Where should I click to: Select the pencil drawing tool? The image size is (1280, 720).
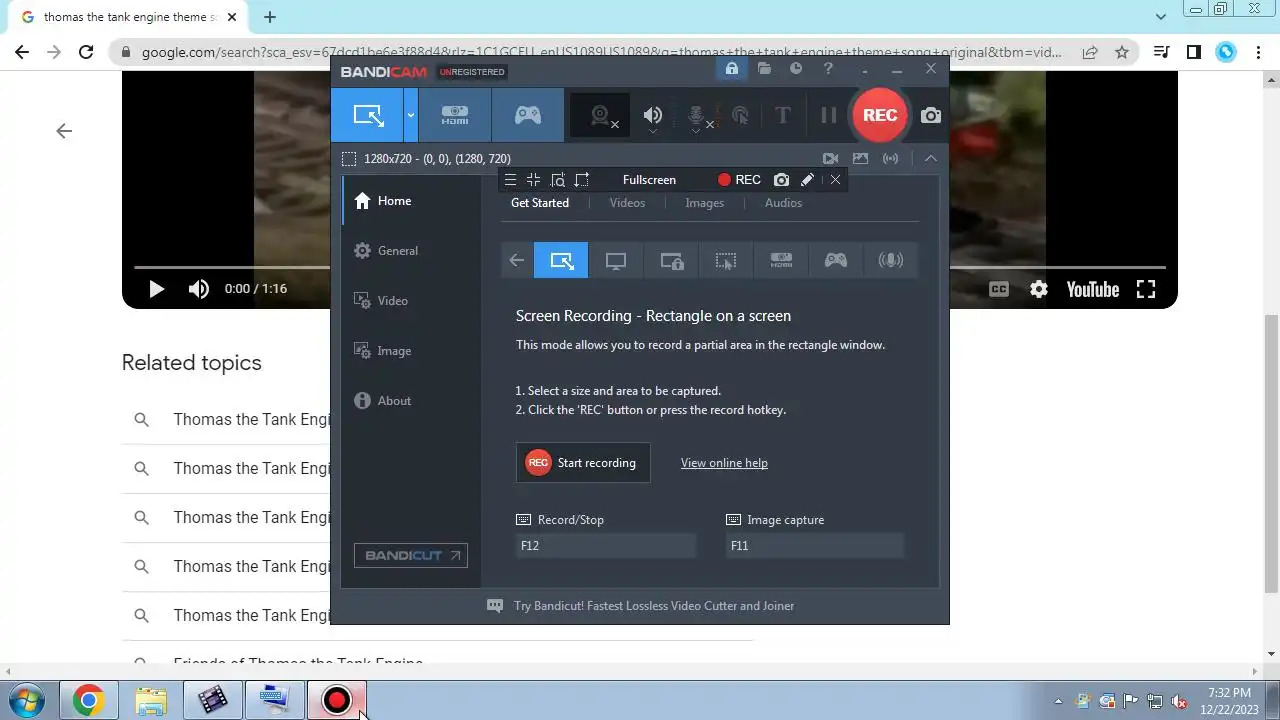807,180
